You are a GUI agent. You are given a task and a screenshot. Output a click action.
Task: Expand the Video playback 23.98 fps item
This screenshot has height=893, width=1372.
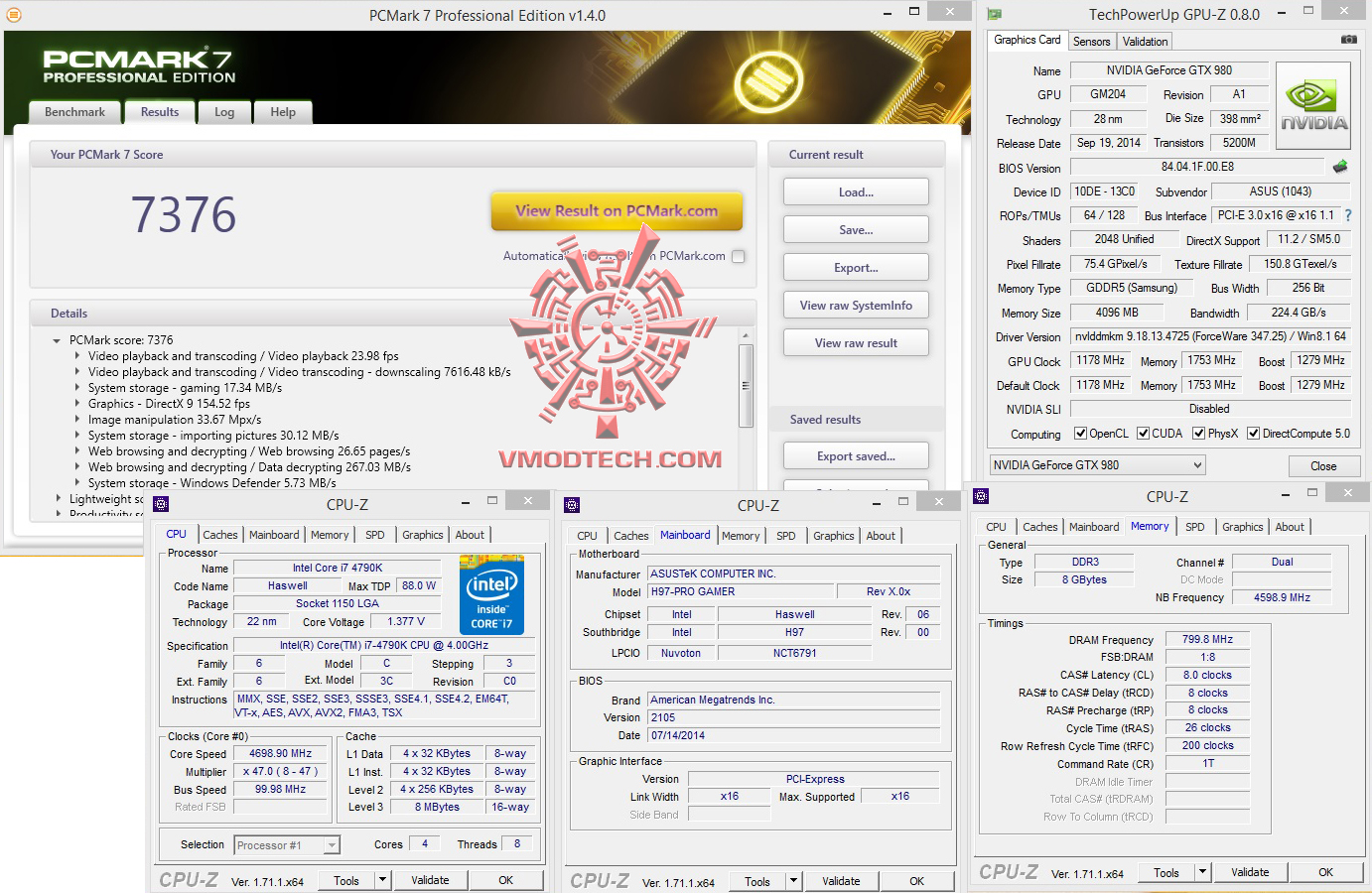click(76, 356)
